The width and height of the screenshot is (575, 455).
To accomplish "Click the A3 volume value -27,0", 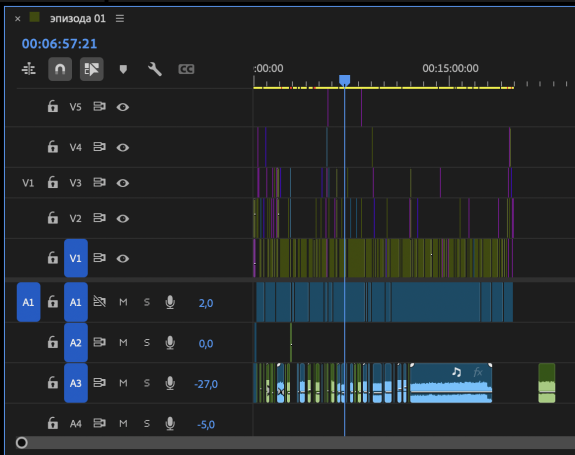I will (x=206, y=384).
